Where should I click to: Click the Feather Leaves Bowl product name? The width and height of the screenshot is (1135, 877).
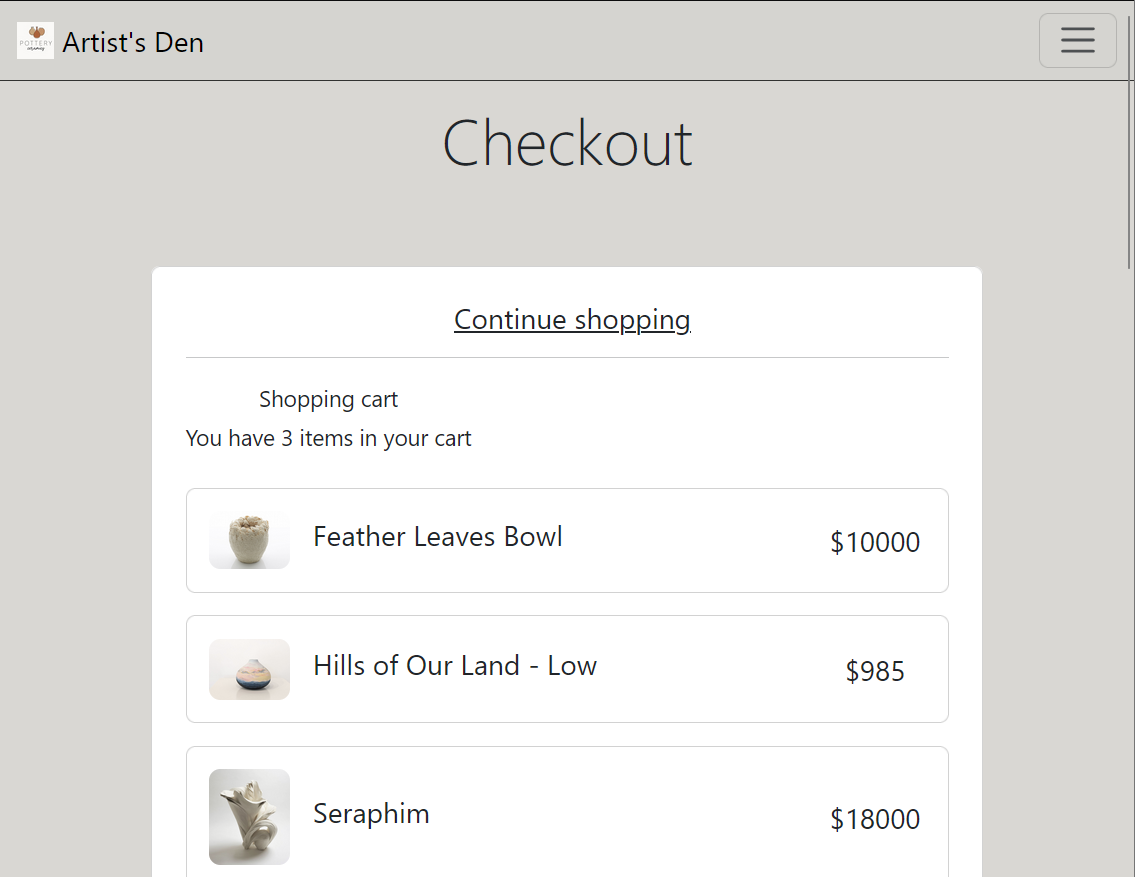[x=437, y=536]
